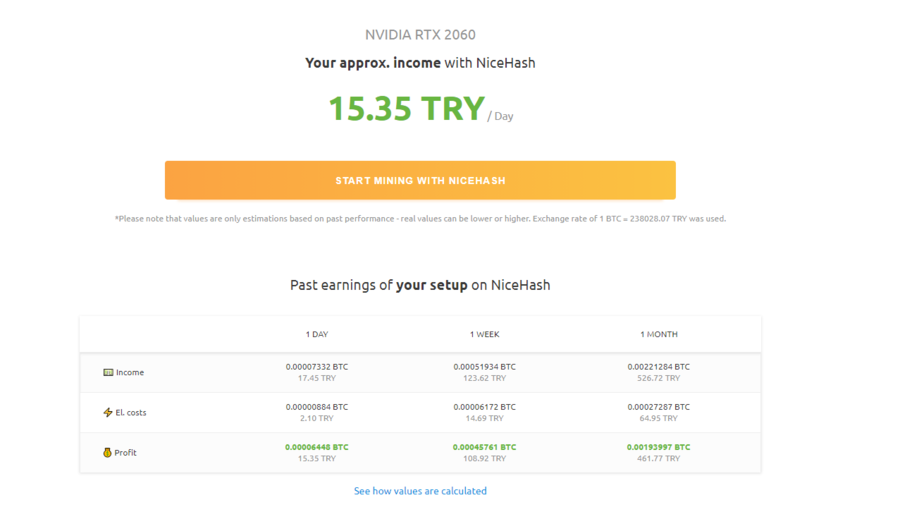The height and width of the screenshot is (524, 900).
Task: Select the 1 MONTH column header
Action: (659, 334)
